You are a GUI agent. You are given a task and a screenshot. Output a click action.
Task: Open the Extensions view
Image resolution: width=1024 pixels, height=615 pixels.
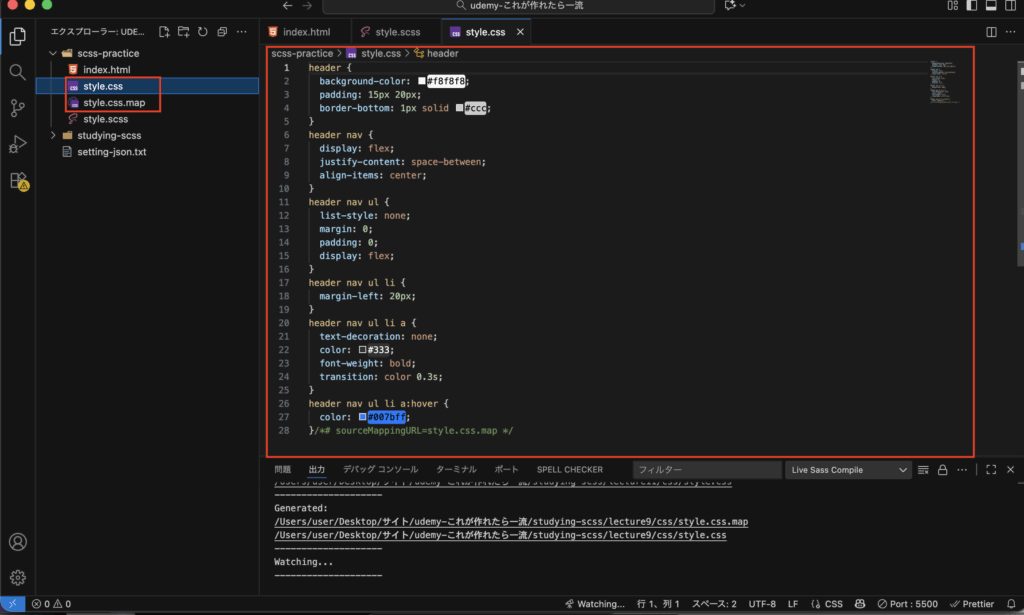point(17,182)
